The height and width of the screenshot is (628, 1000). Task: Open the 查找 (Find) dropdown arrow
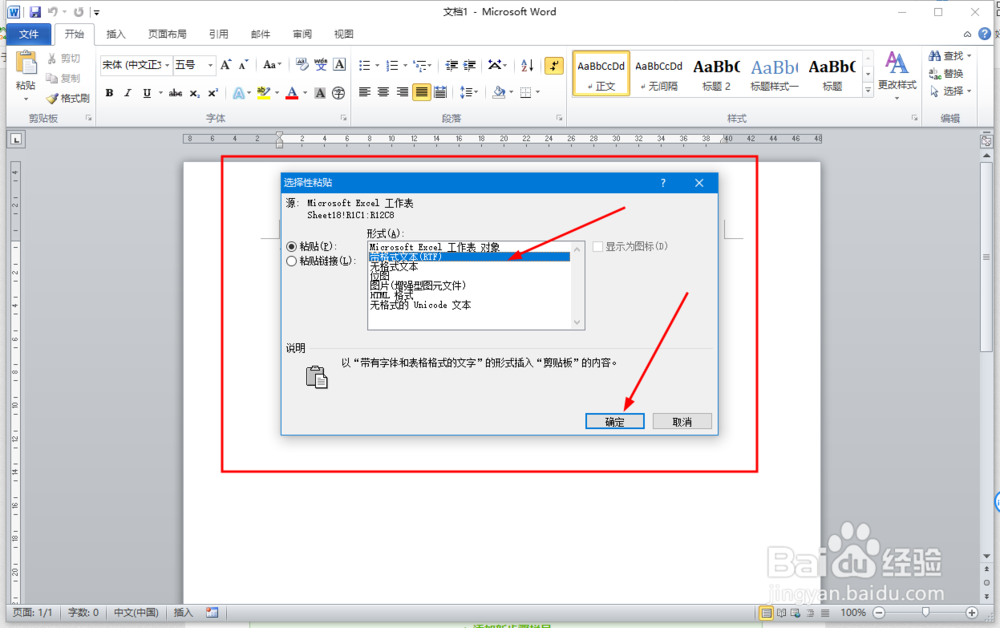click(969, 56)
